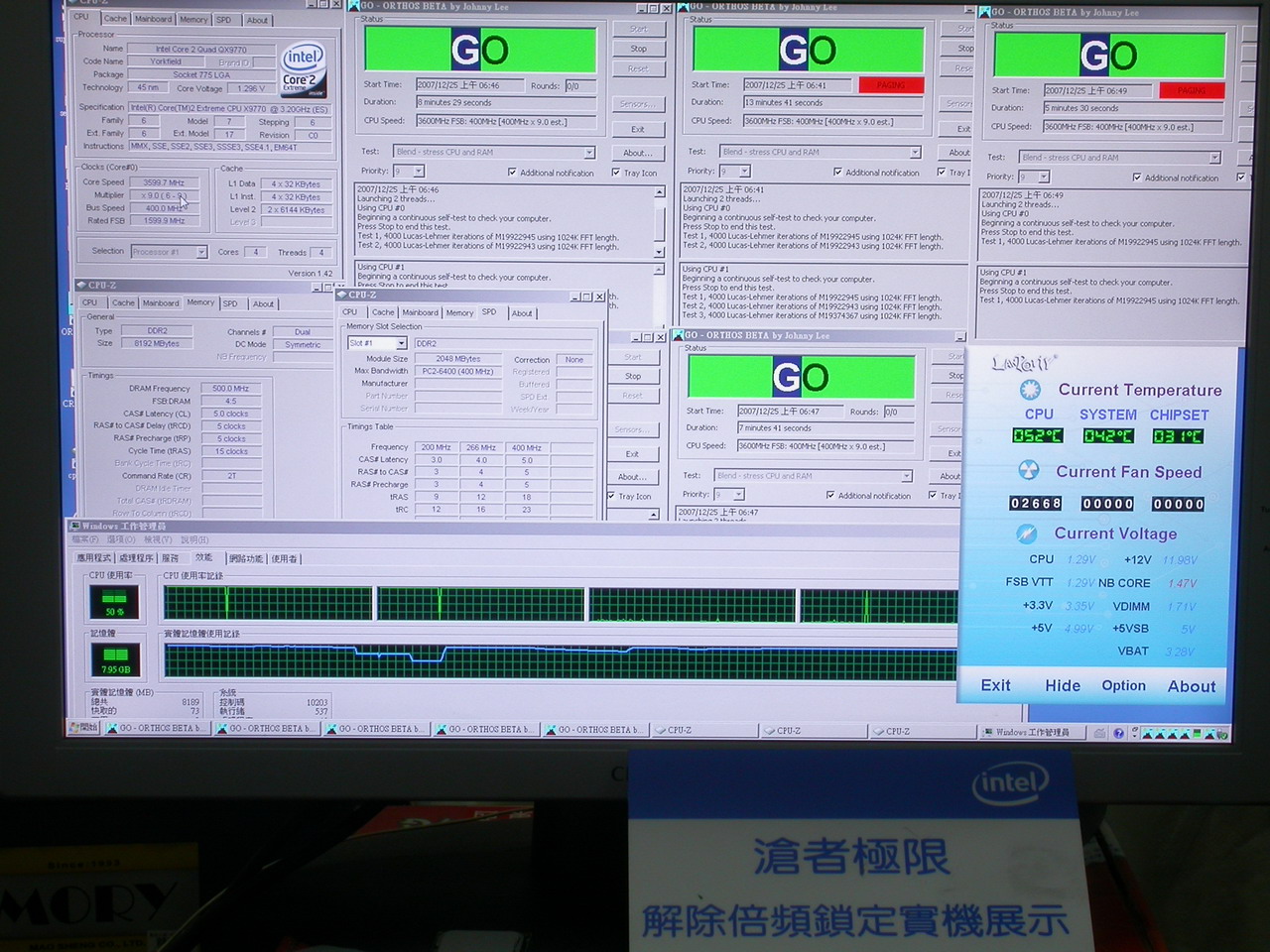The height and width of the screenshot is (952, 1270).
Task: Switch to the first GO - ORTHOS BETA taskbar item
Action: pos(159,729)
